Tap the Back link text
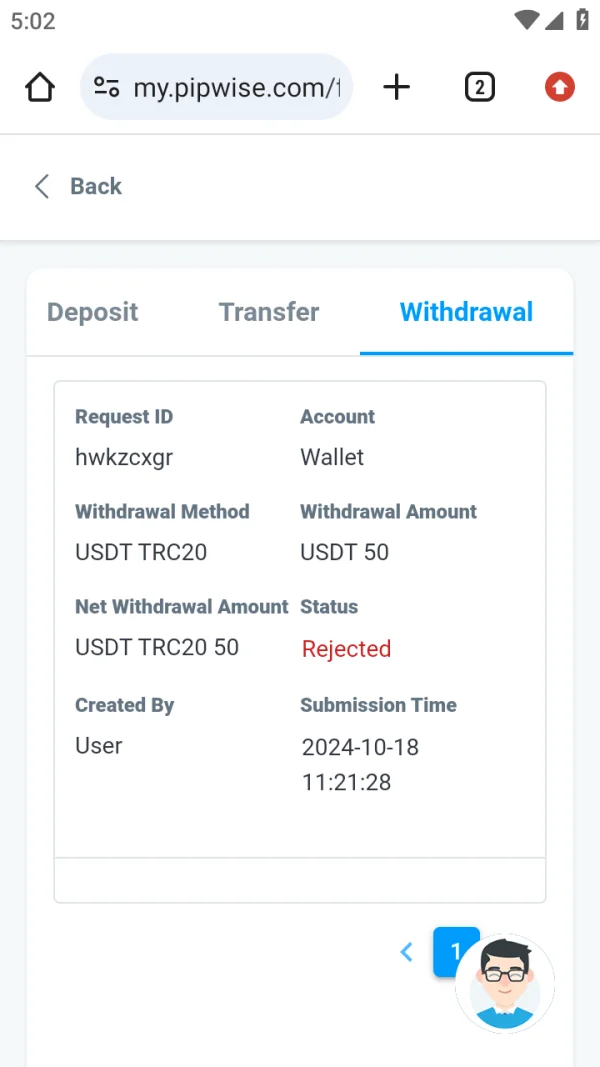600x1067 pixels. coord(96,186)
